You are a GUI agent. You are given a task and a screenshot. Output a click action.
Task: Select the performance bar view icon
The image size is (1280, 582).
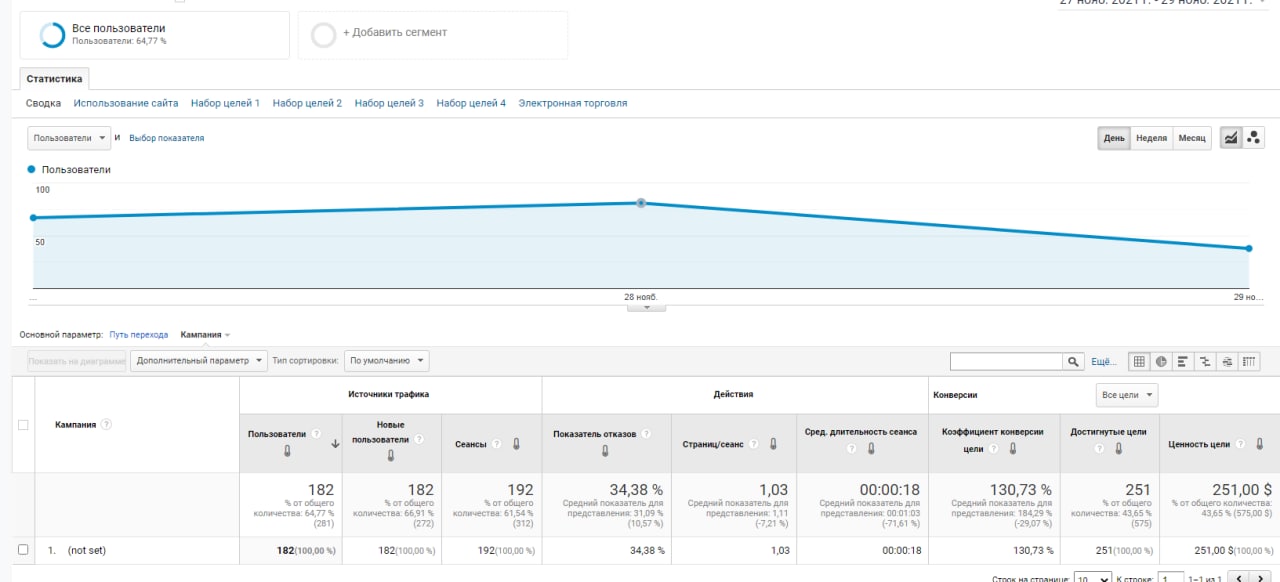[1183, 361]
